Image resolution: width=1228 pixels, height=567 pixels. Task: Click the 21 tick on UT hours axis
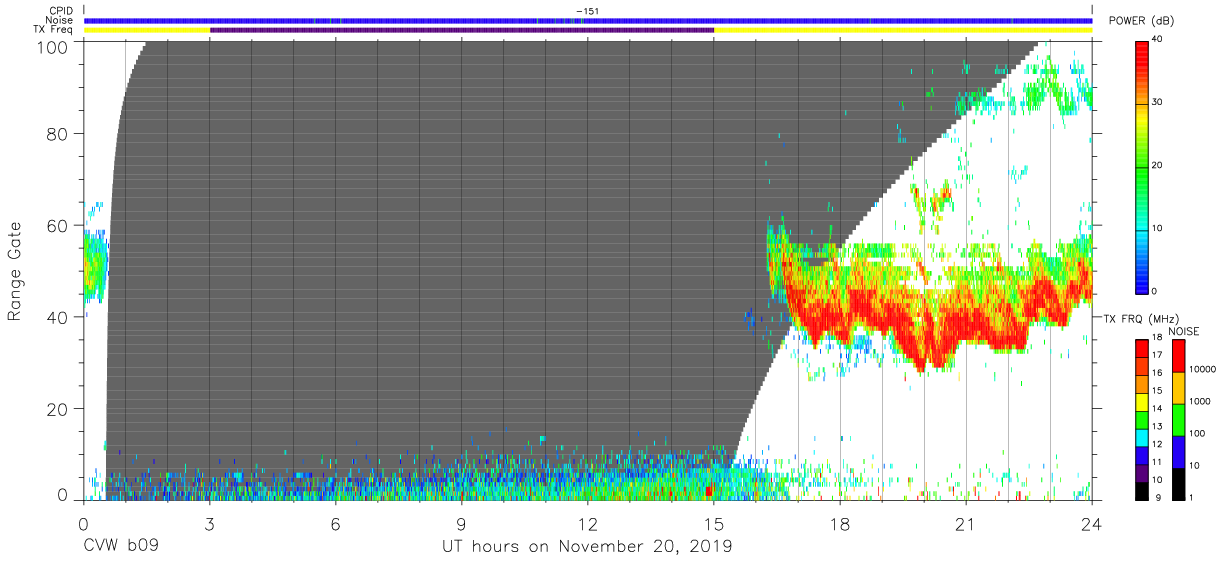(966, 524)
